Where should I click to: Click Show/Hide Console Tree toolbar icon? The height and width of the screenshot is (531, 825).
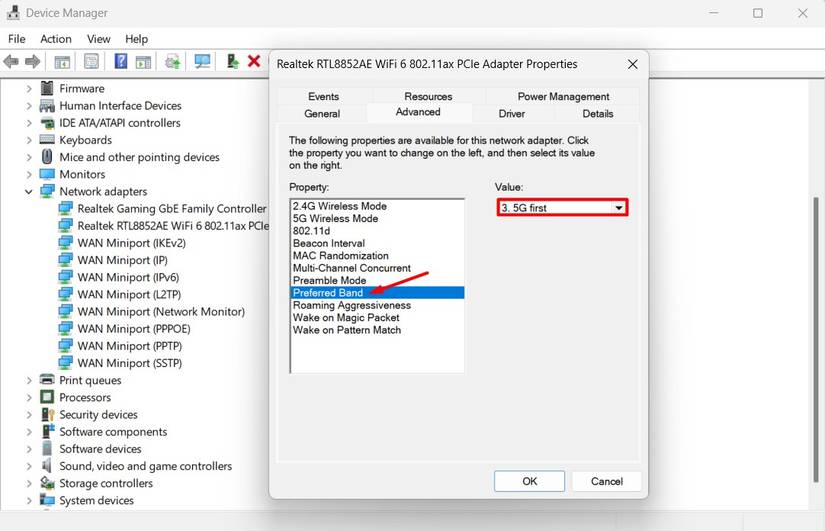click(x=63, y=62)
